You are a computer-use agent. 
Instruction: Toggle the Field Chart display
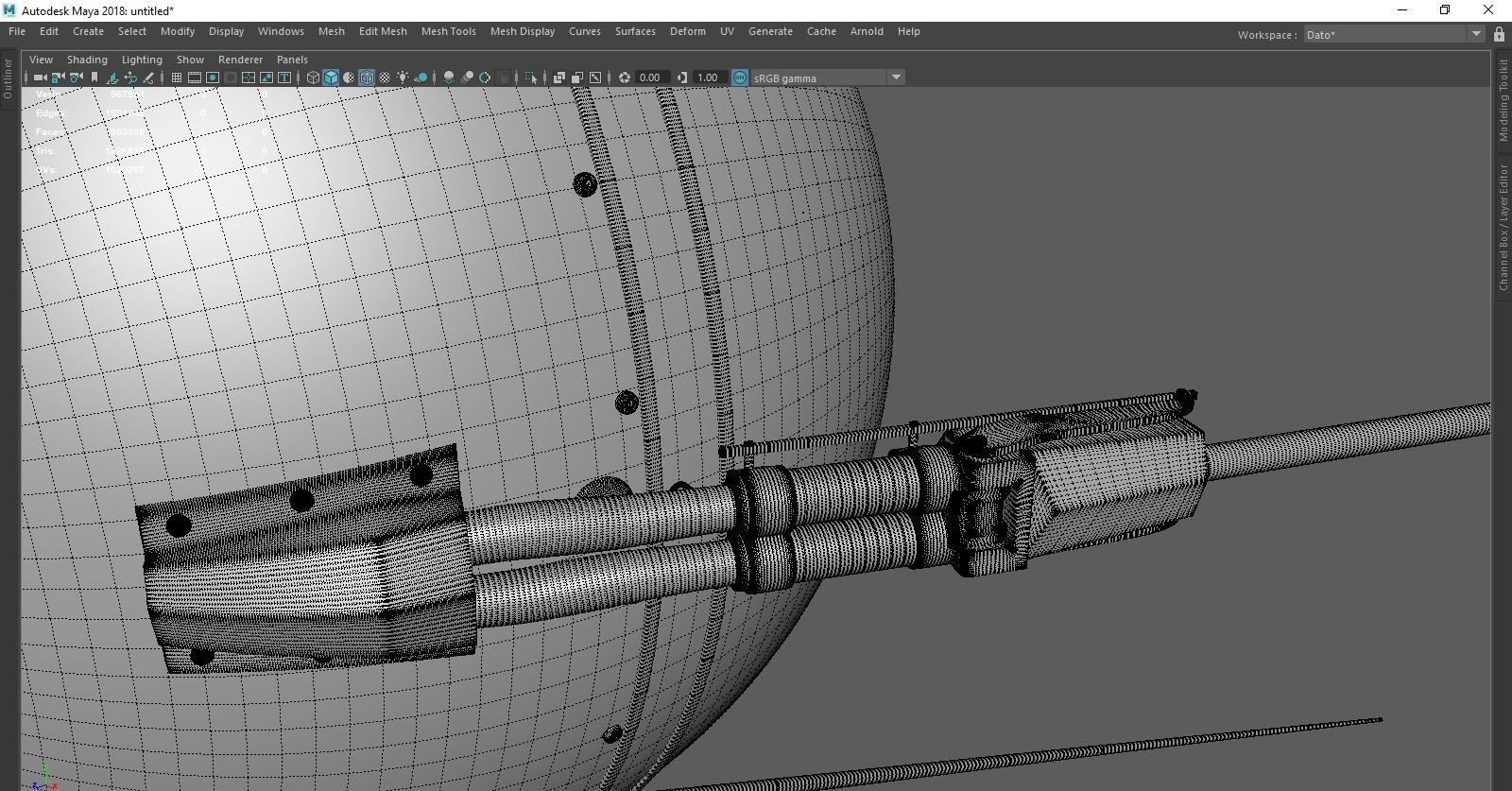(249, 77)
